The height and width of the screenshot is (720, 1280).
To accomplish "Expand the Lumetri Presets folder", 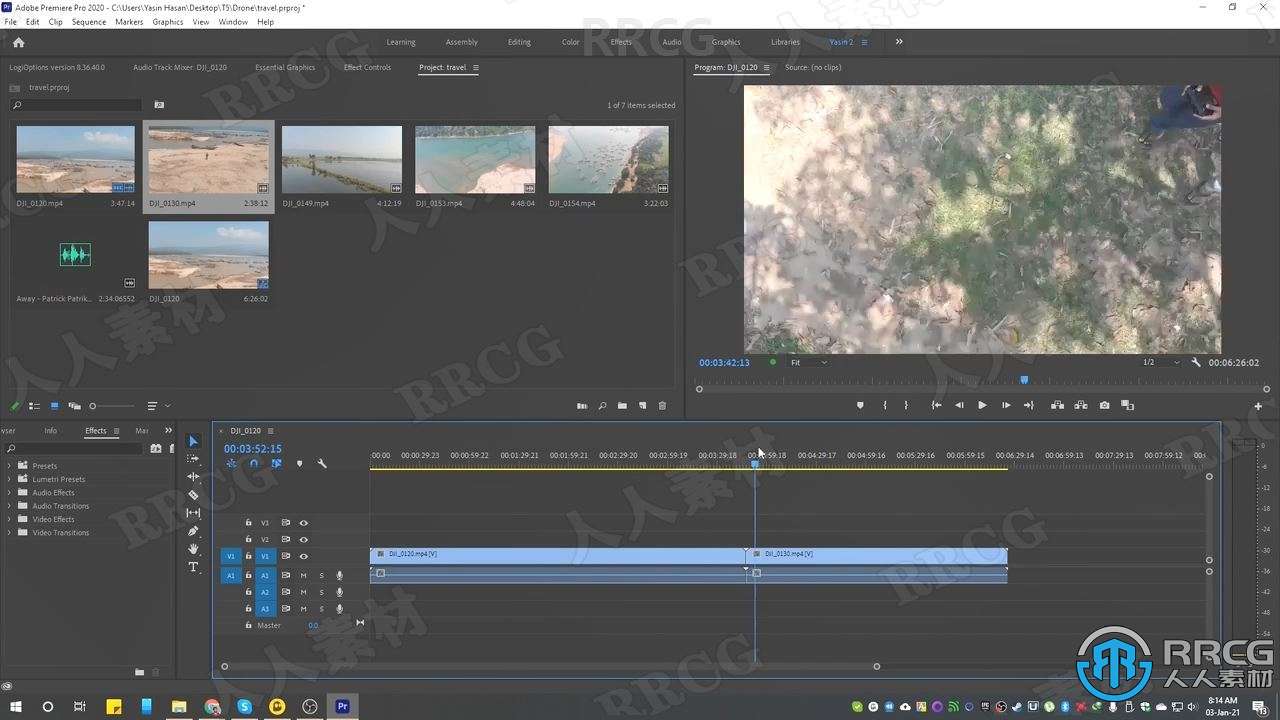I will click(10, 479).
